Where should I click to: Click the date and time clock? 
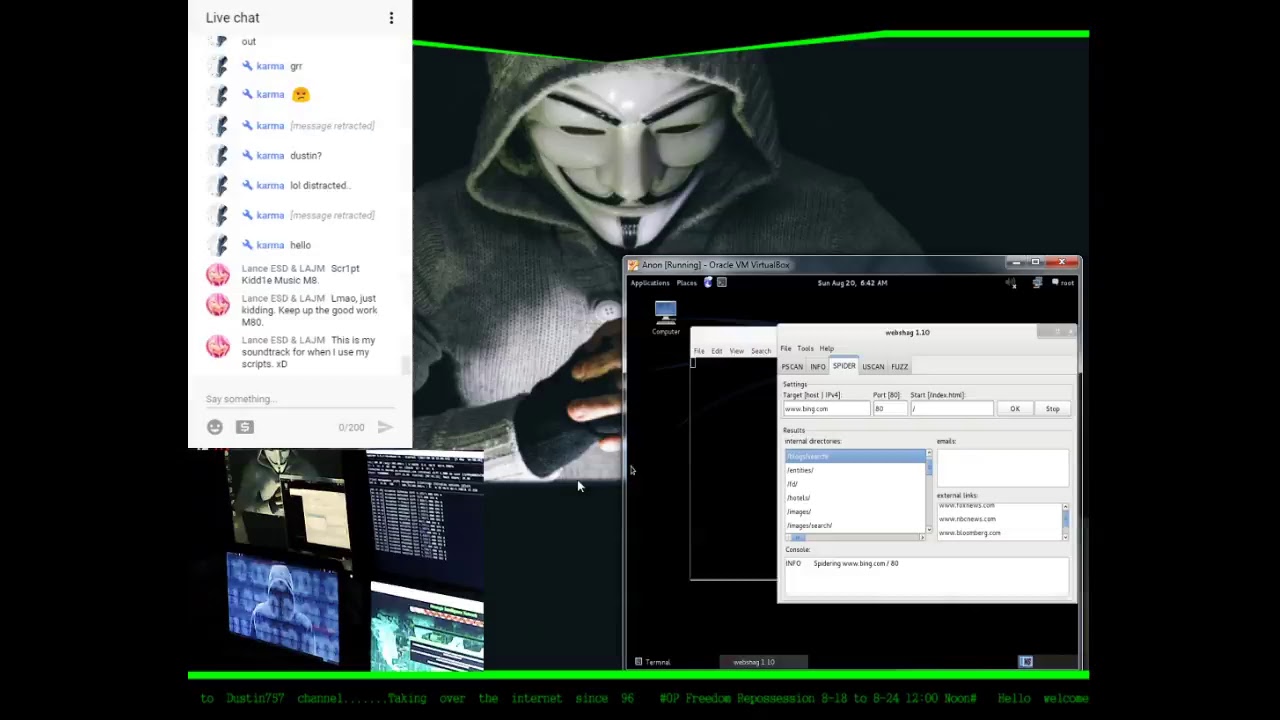point(852,283)
